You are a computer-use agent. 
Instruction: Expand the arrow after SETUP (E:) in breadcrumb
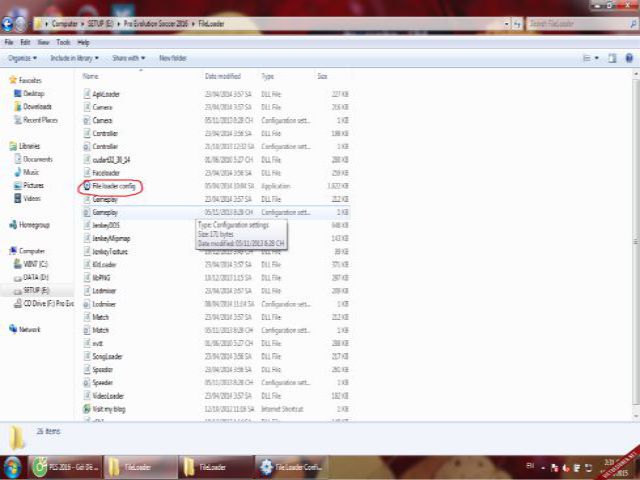pos(119,24)
